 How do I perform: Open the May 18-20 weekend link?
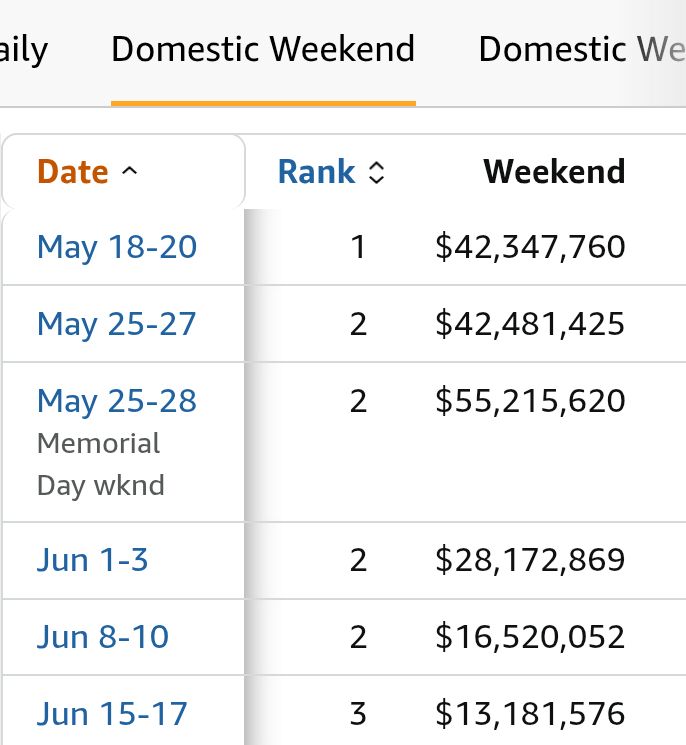(x=117, y=247)
